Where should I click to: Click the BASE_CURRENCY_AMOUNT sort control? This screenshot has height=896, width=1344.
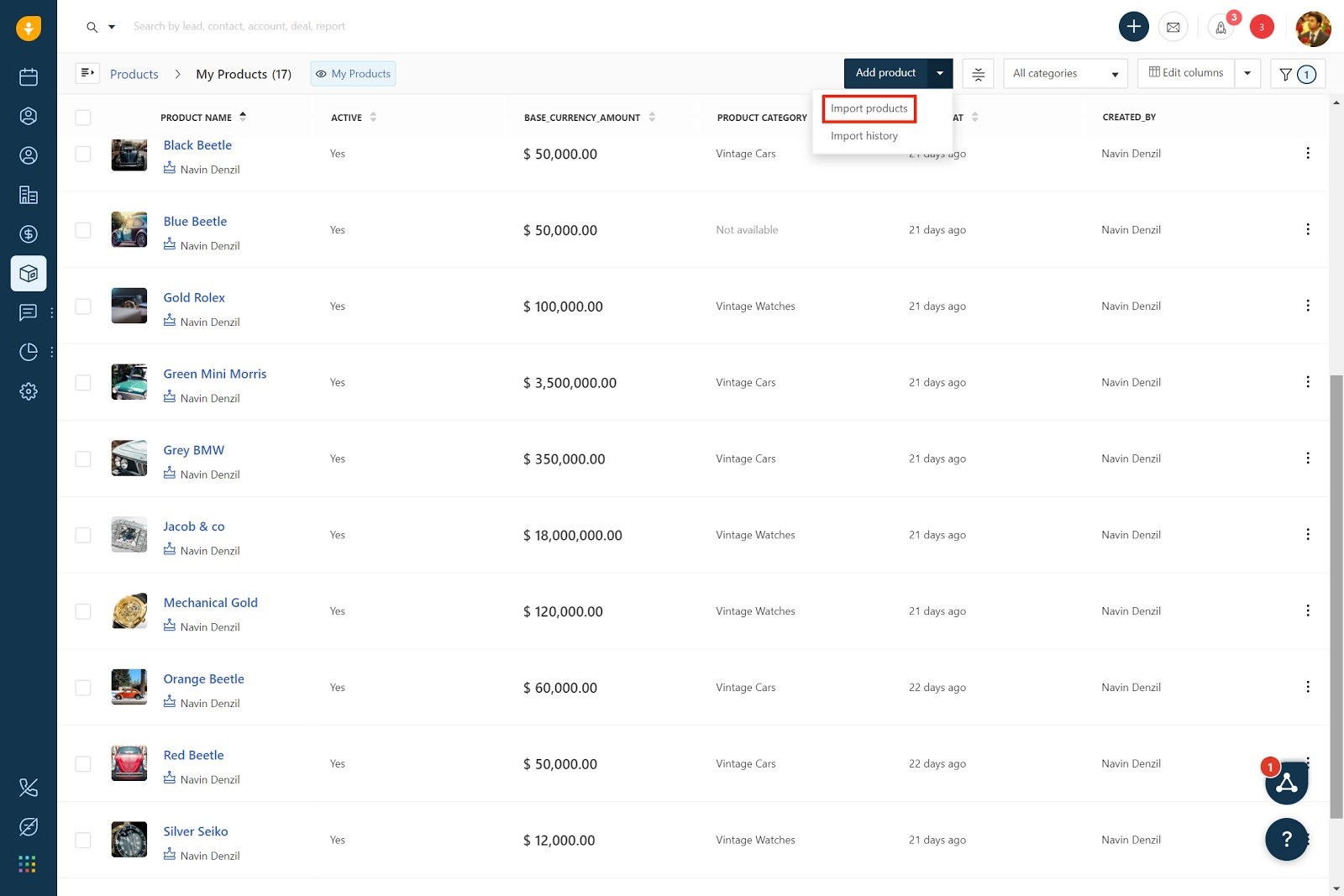click(652, 118)
